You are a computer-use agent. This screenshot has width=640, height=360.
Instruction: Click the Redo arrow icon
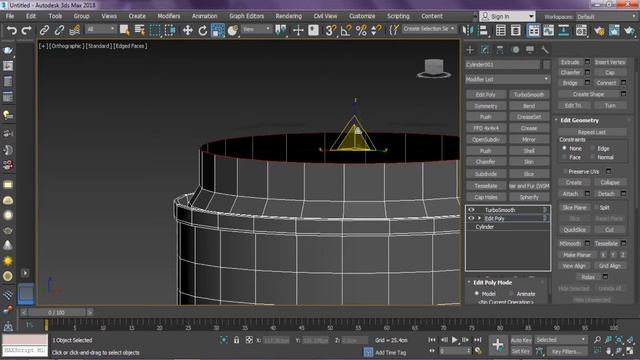coord(27,30)
